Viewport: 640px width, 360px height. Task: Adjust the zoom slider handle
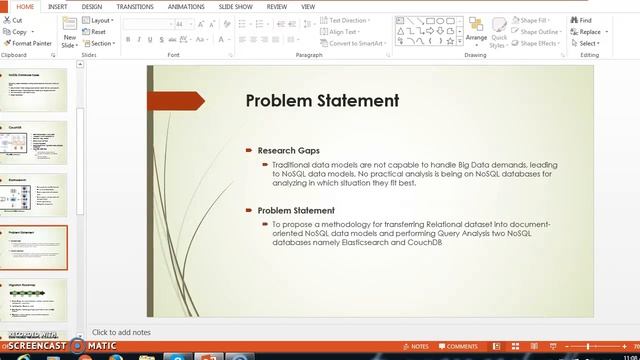point(588,347)
